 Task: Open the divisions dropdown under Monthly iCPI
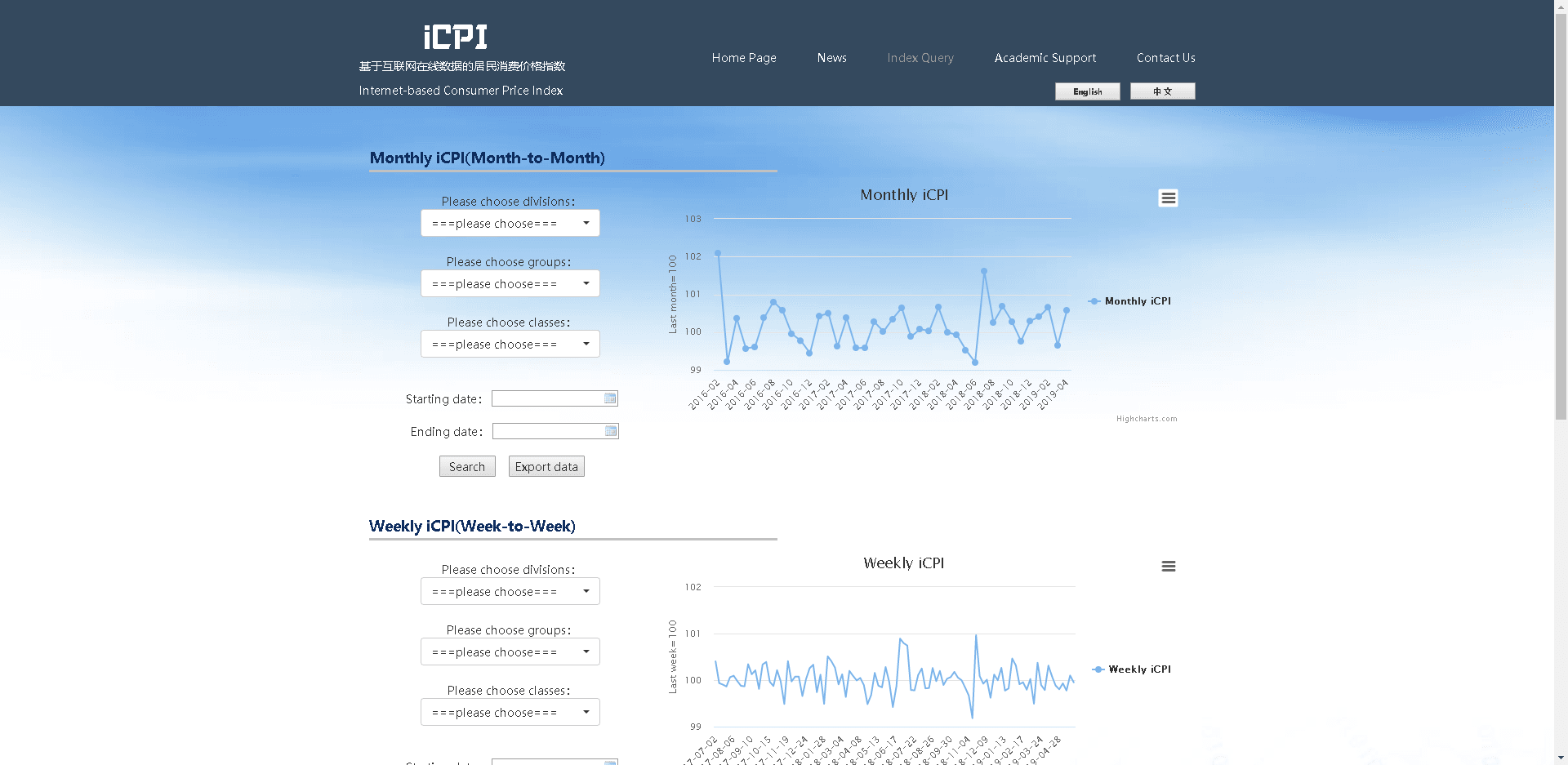pyautogui.click(x=510, y=223)
